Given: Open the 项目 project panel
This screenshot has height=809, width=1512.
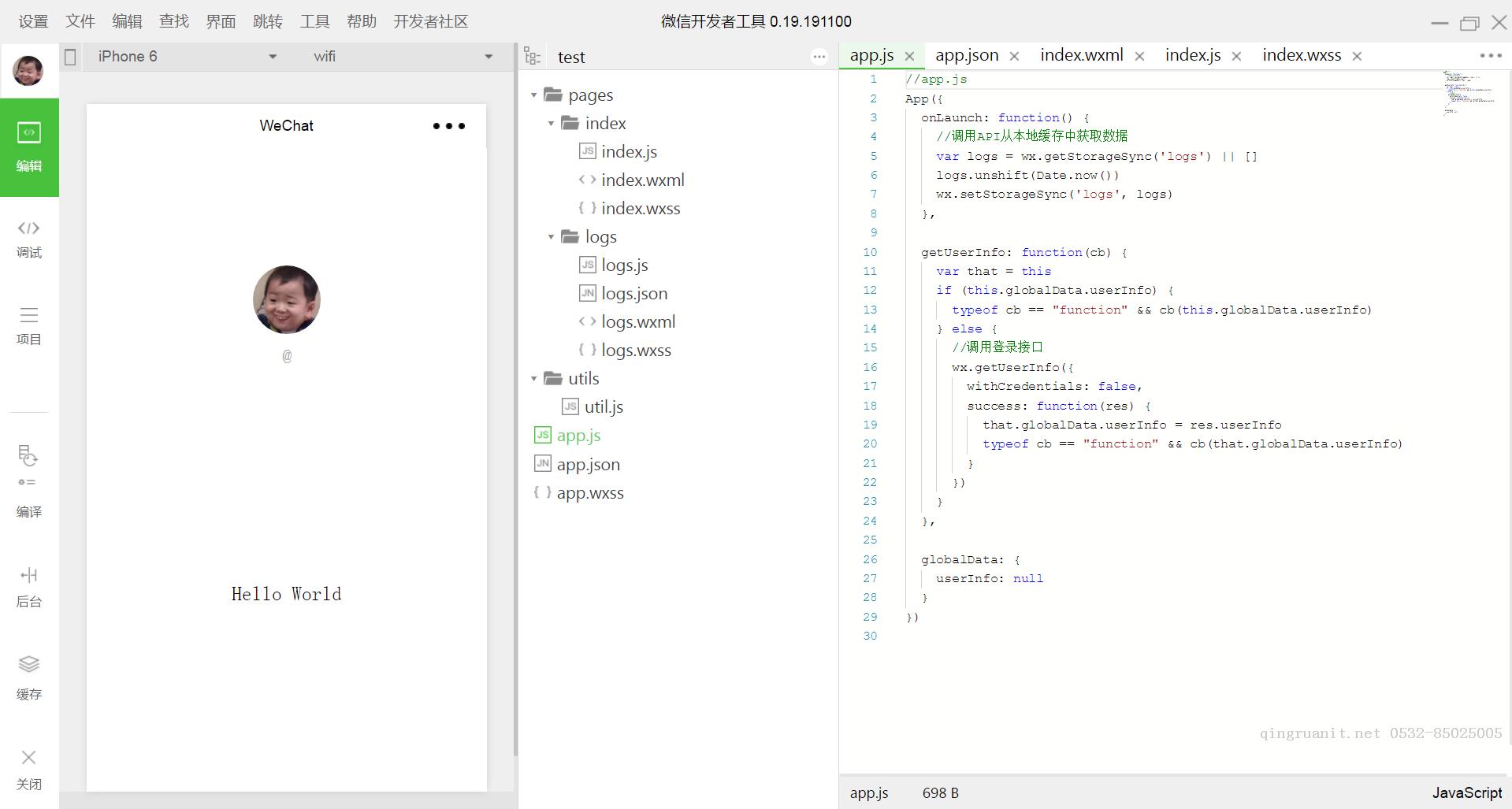Looking at the screenshot, I should pos(29,325).
